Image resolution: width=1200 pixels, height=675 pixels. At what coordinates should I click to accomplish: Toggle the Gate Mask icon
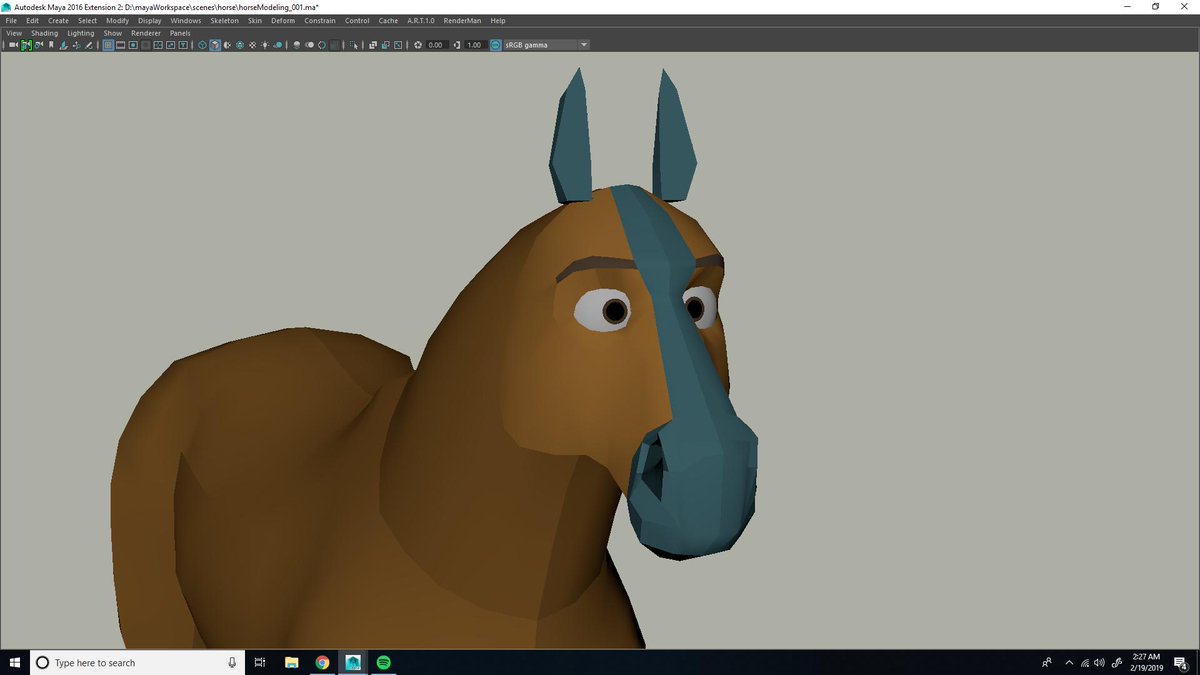tap(145, 45)
